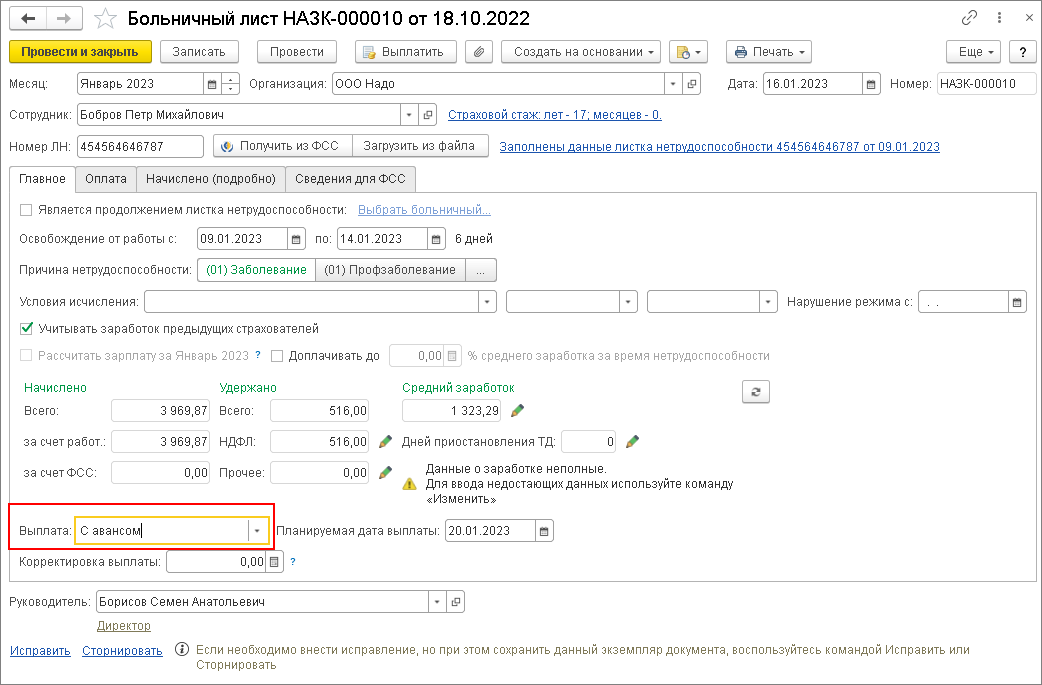Viewport: 1042px width, 685px height.
Task: Switch to the Оплата tab
Action: 105,179
